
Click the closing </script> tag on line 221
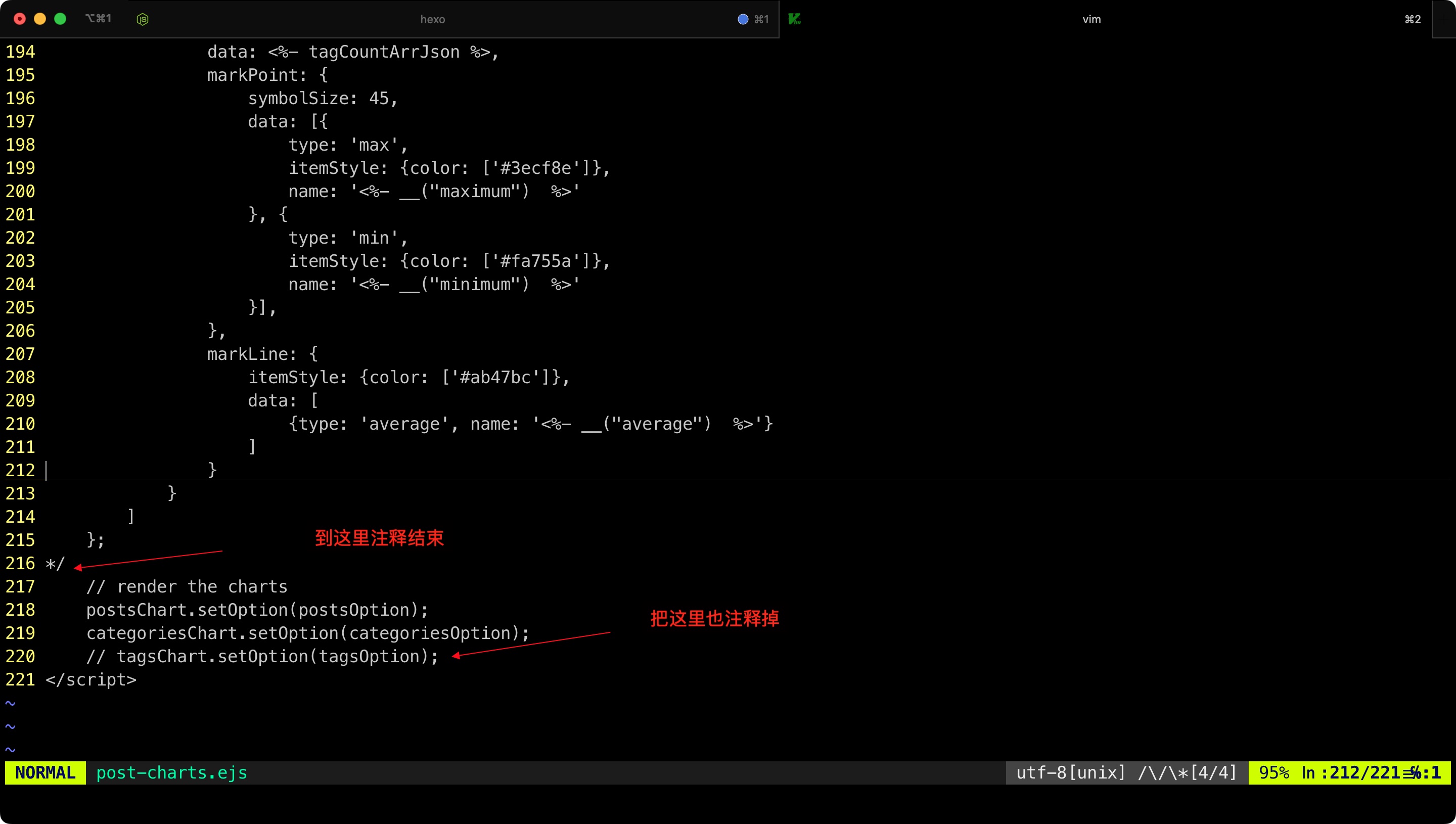pyautogui.click(x=91, y=680)
